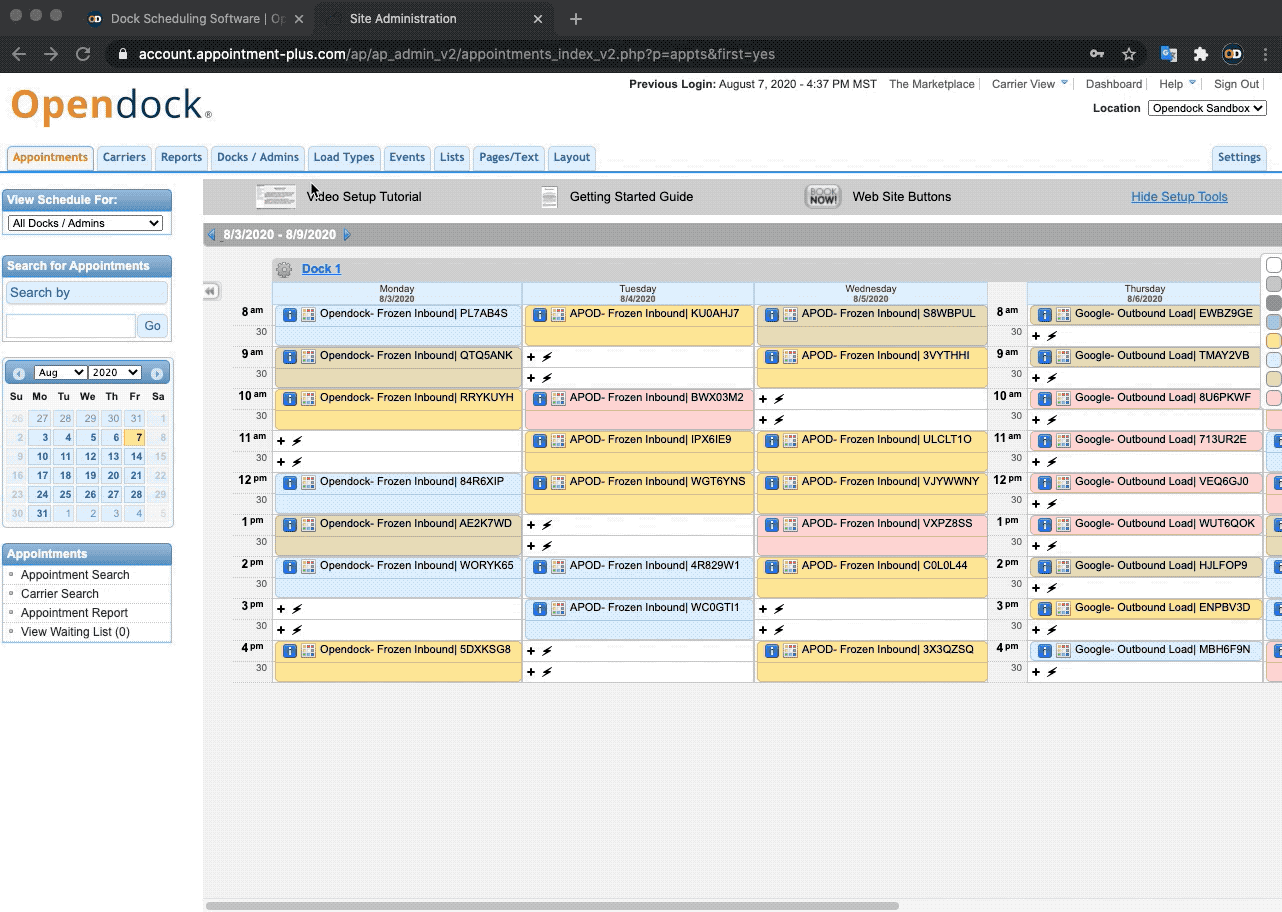This screenshot has height=912, width=1282.
Task: Open the month selector showing Aug
Action: [x=60, y=372]
